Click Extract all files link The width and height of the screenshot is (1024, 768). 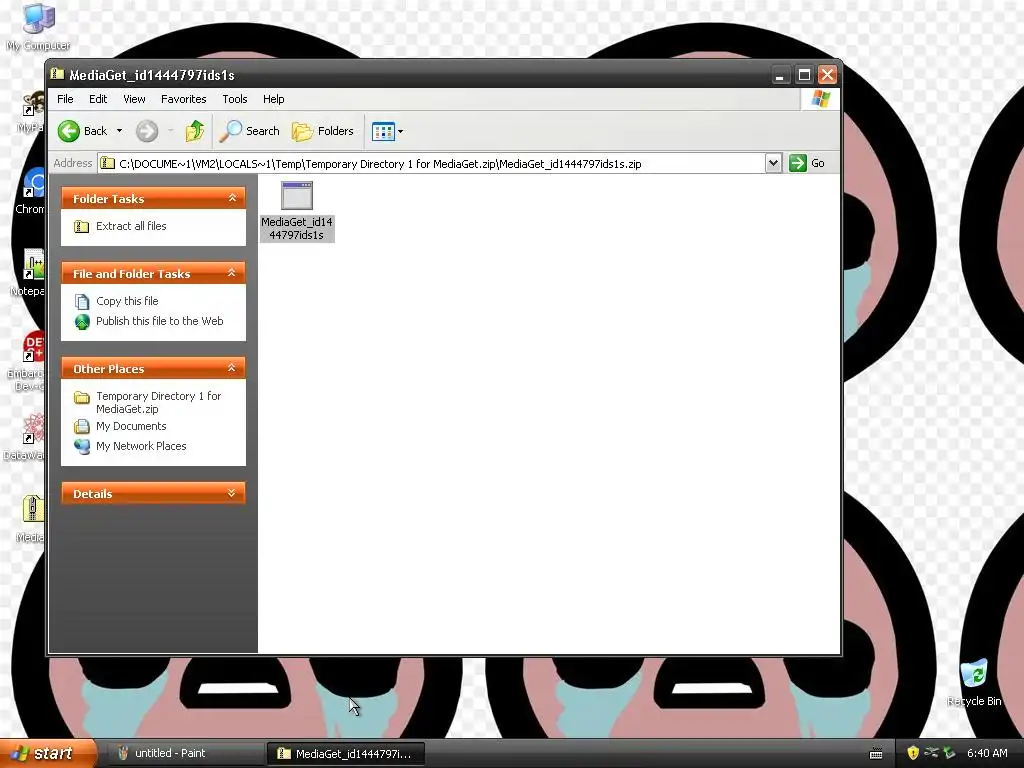131,226
